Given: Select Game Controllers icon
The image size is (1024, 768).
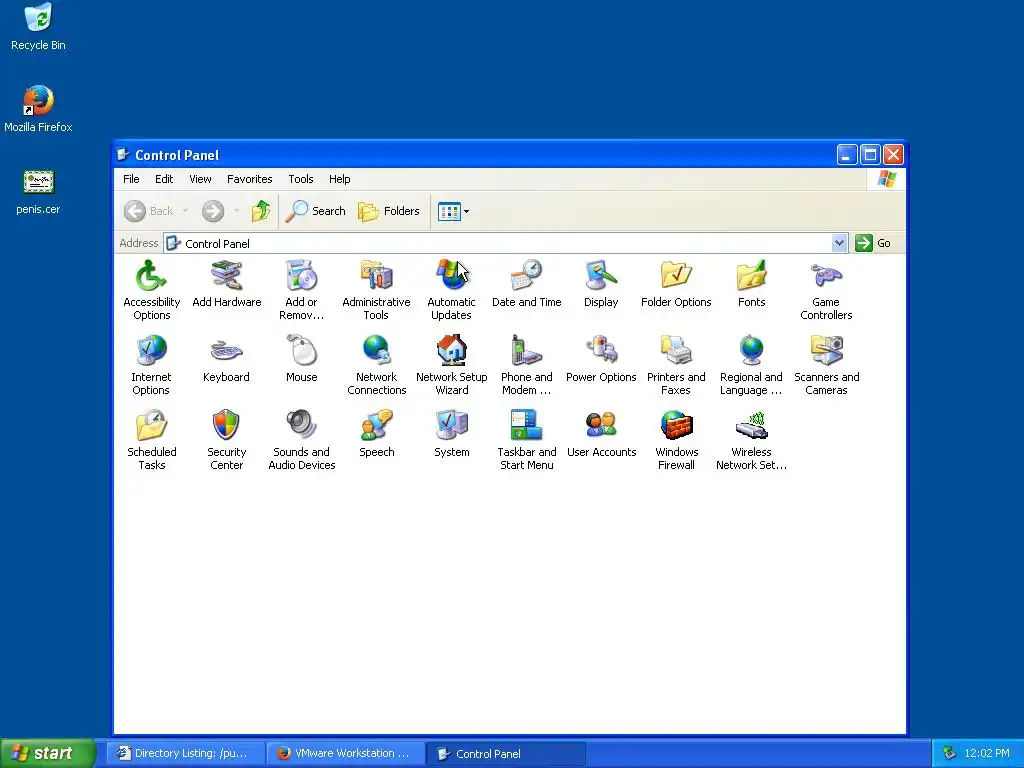Looking at the screenshot, I should point(826,290).
